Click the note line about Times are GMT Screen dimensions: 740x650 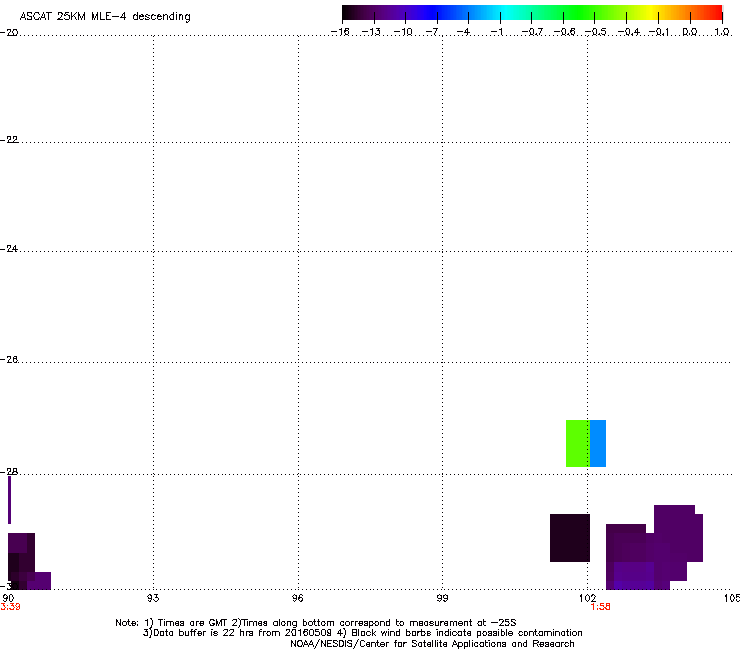[316, 623]
